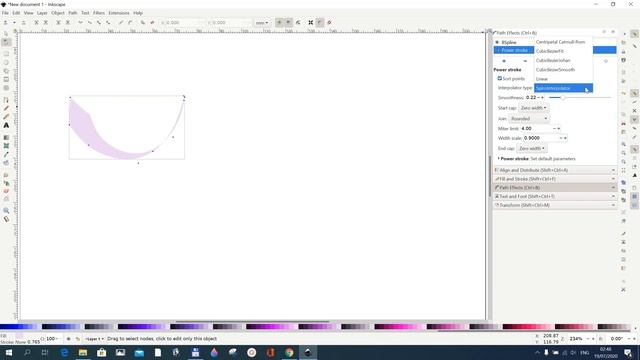Select the Measure tool
This screenshot has height=360, width=640.
point(6,219)
